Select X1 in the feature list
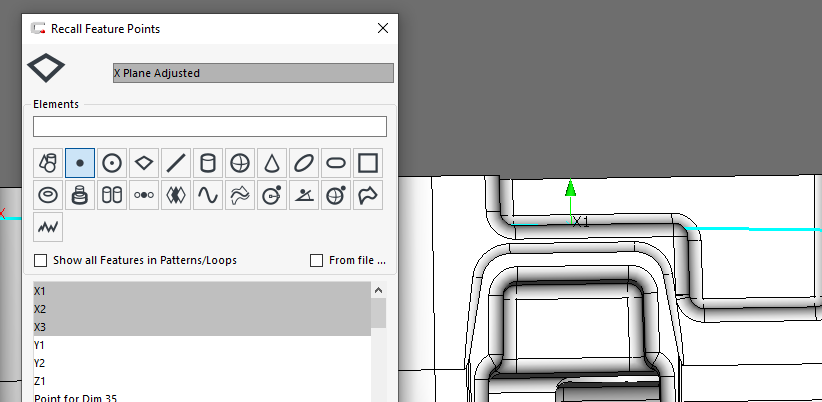The width and height of the screenshot is (822, 402). click(x=202, y=291)
